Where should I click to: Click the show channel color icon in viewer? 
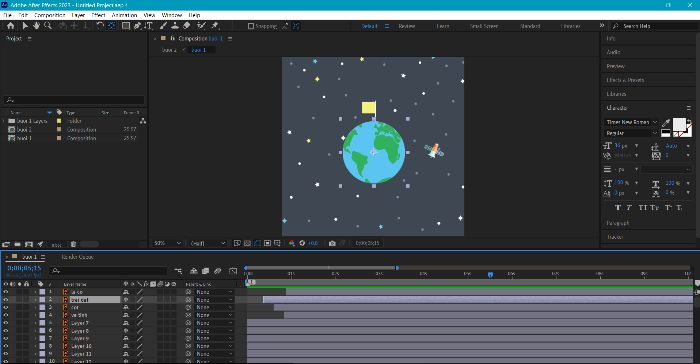pos(292,243)
